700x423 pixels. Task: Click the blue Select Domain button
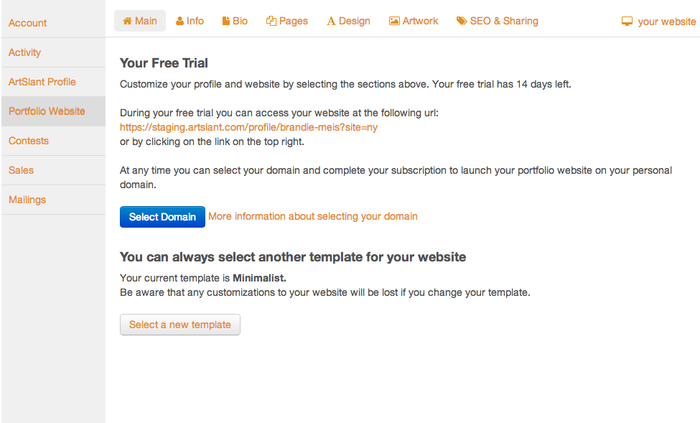pyautogui.click(x=162, y=217)
